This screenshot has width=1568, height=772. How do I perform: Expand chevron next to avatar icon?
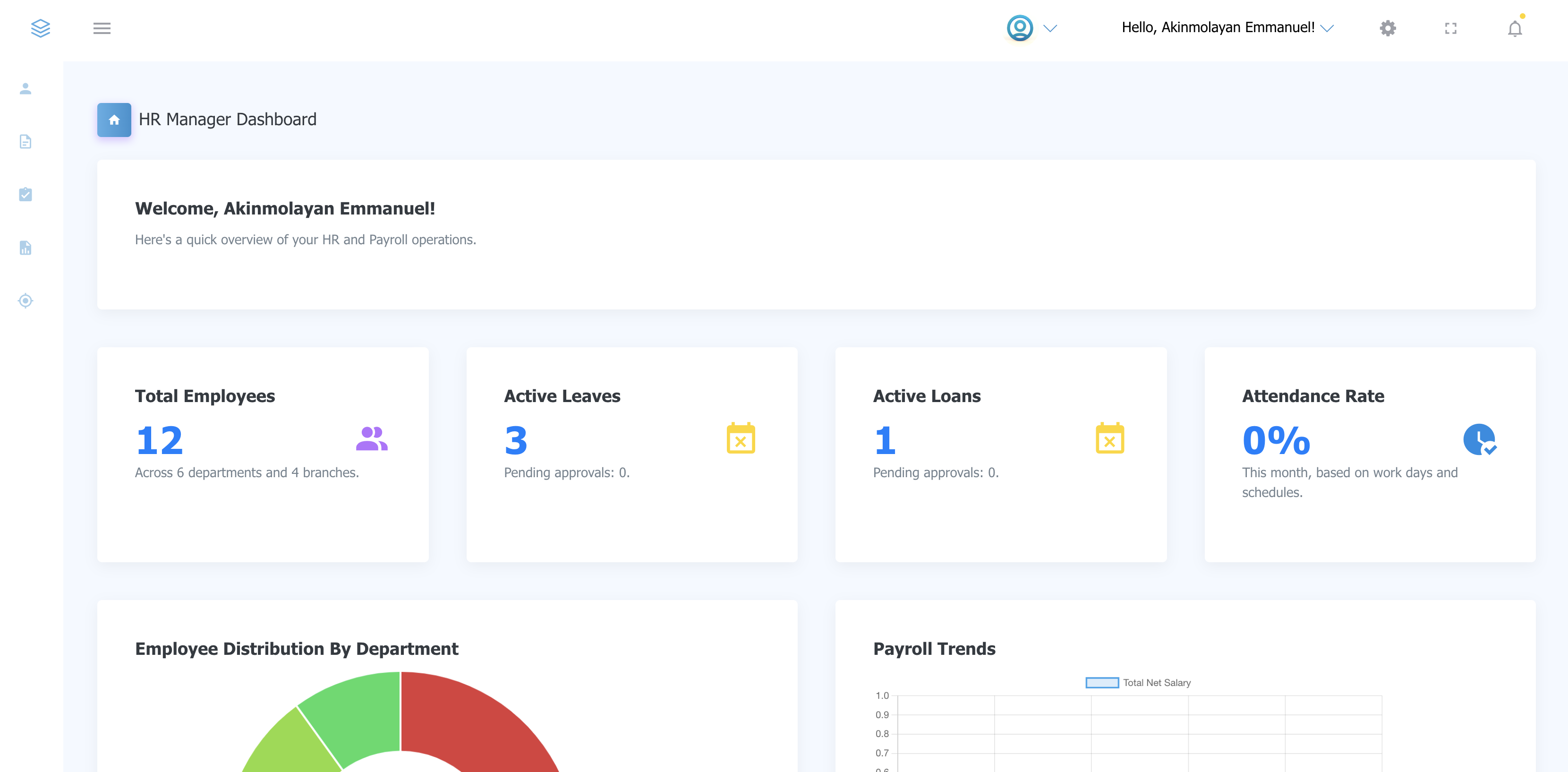1050,28
